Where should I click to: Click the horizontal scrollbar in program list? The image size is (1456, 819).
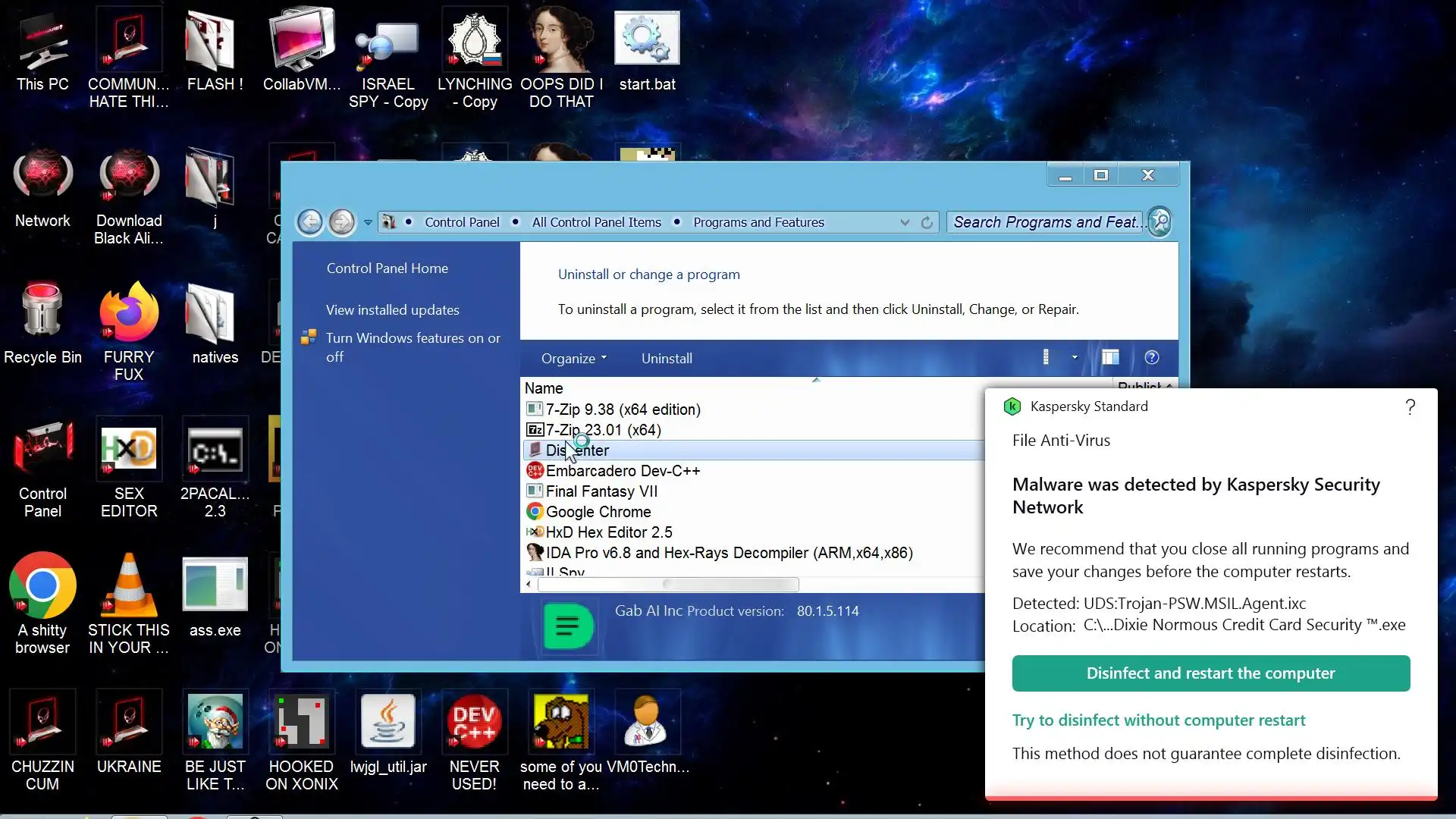pos(667,584)
